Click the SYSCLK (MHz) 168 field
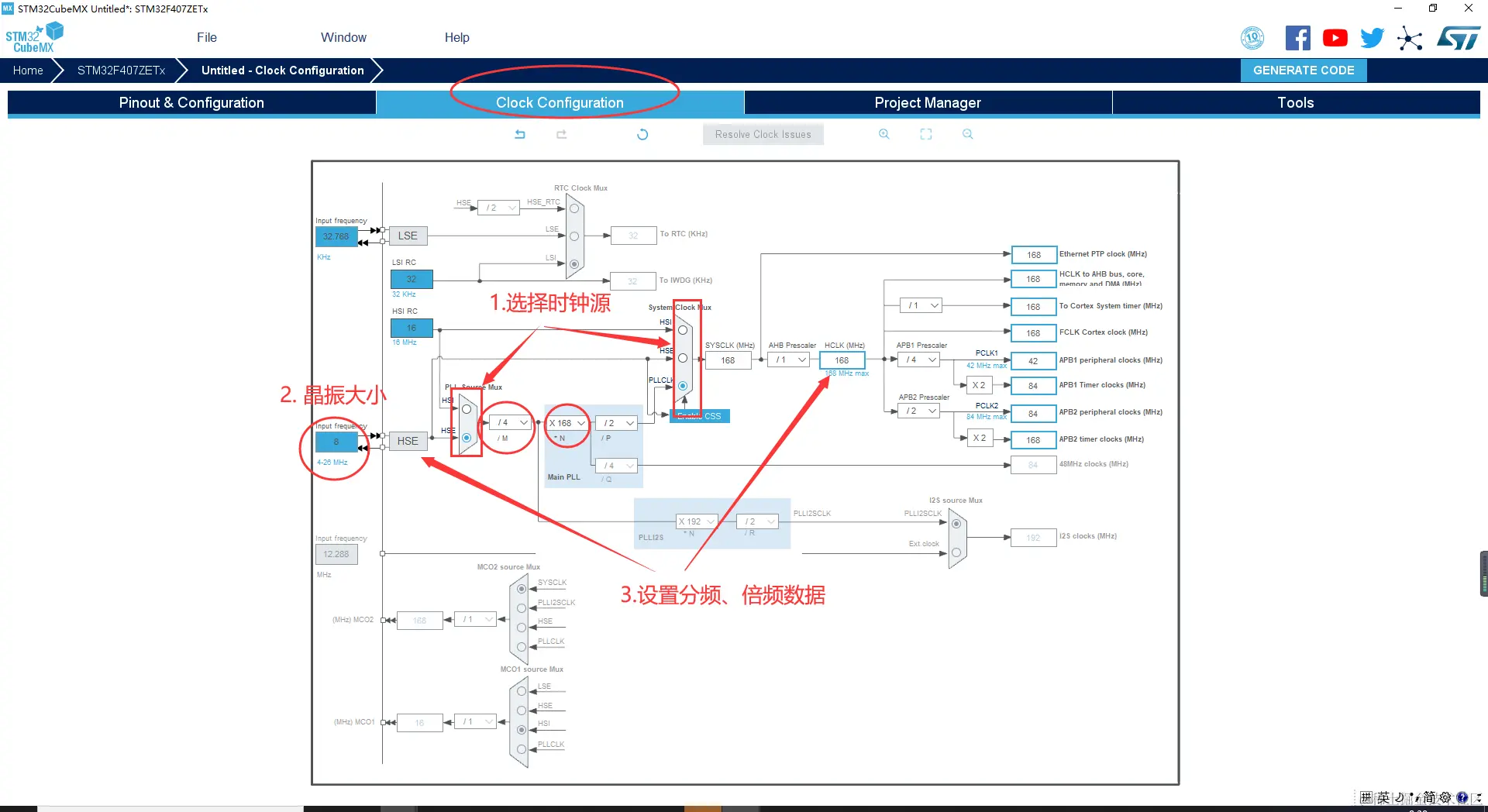 (728, 360)
